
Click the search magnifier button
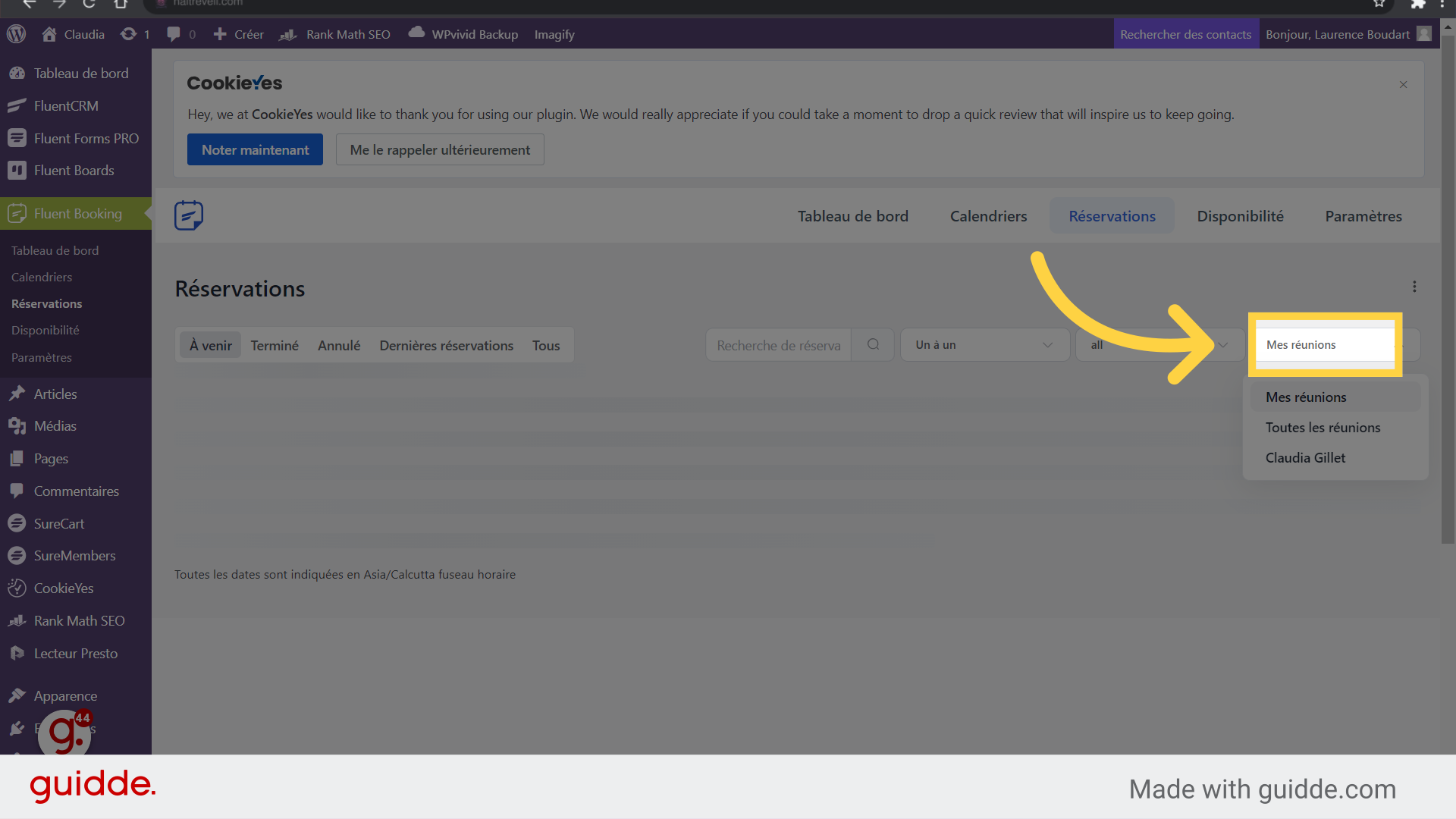(873, 345)
